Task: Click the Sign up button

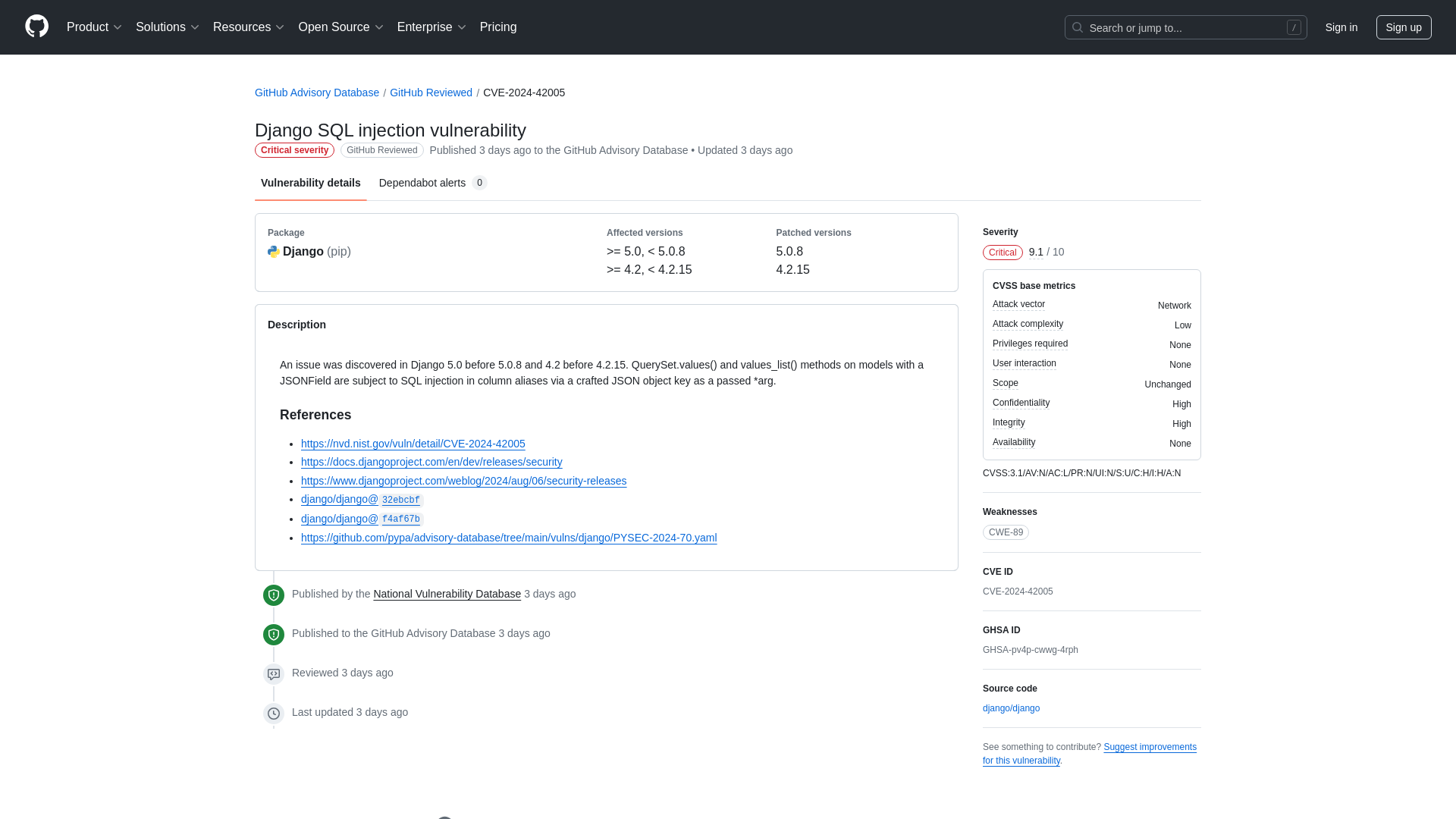Action: (1403, 27)
